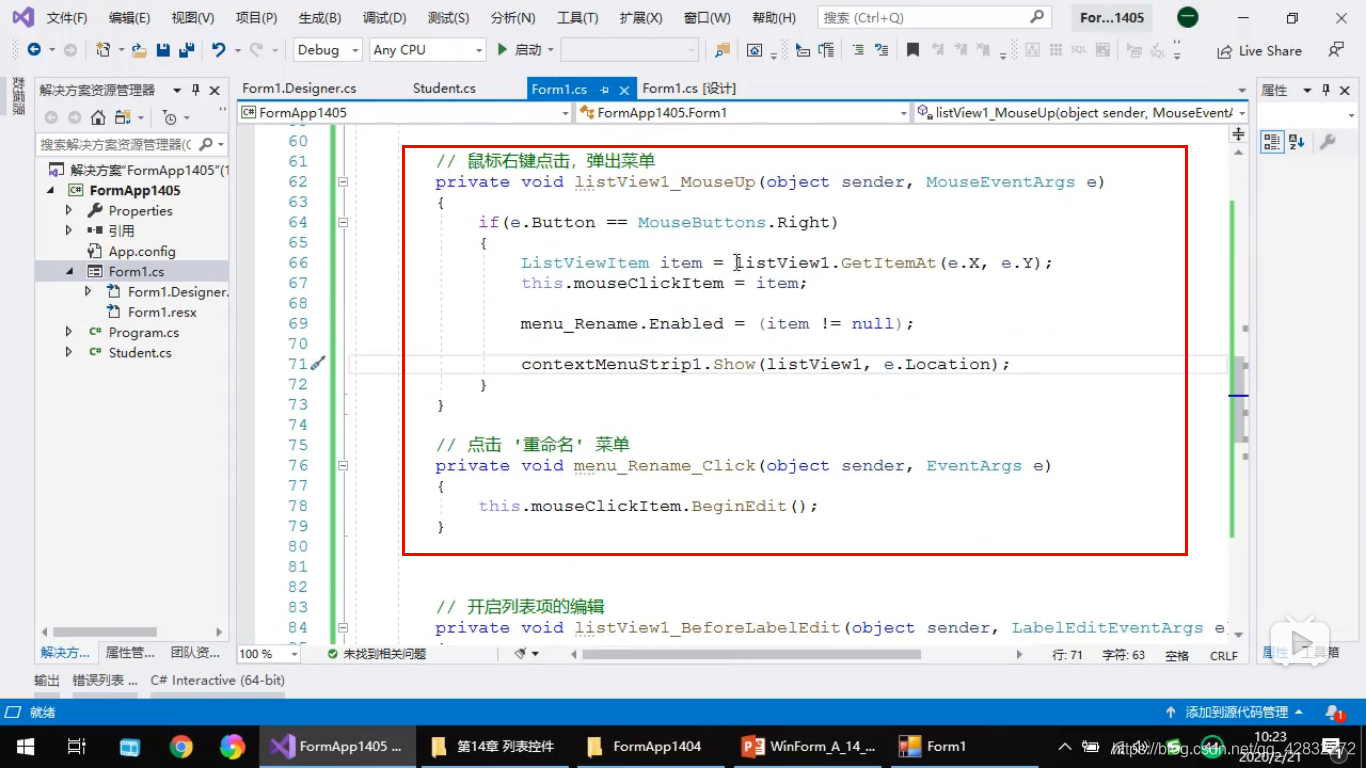The image size is (1366, 768).
Task: Click 添加到源代码管理 in status bar
Action: coord(1235,713)
